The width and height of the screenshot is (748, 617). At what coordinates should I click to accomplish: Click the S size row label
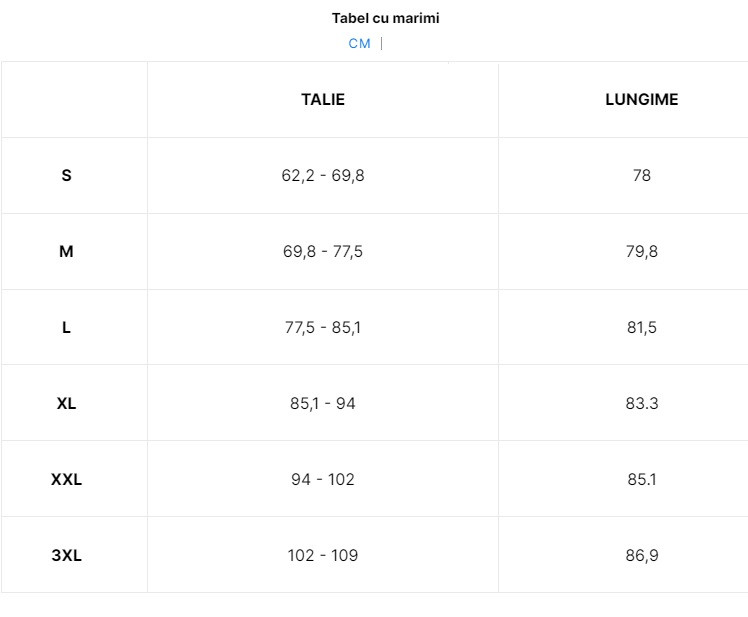coord(66,175)
